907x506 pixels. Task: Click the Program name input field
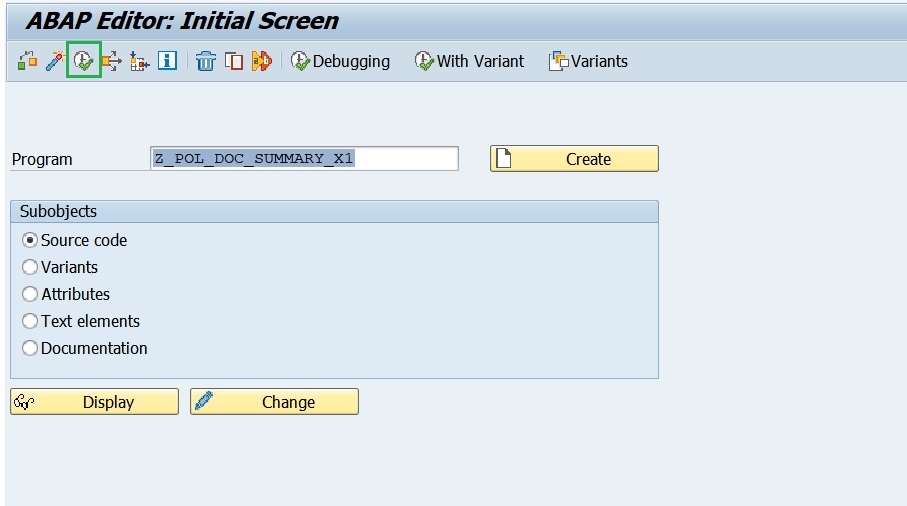304,158
